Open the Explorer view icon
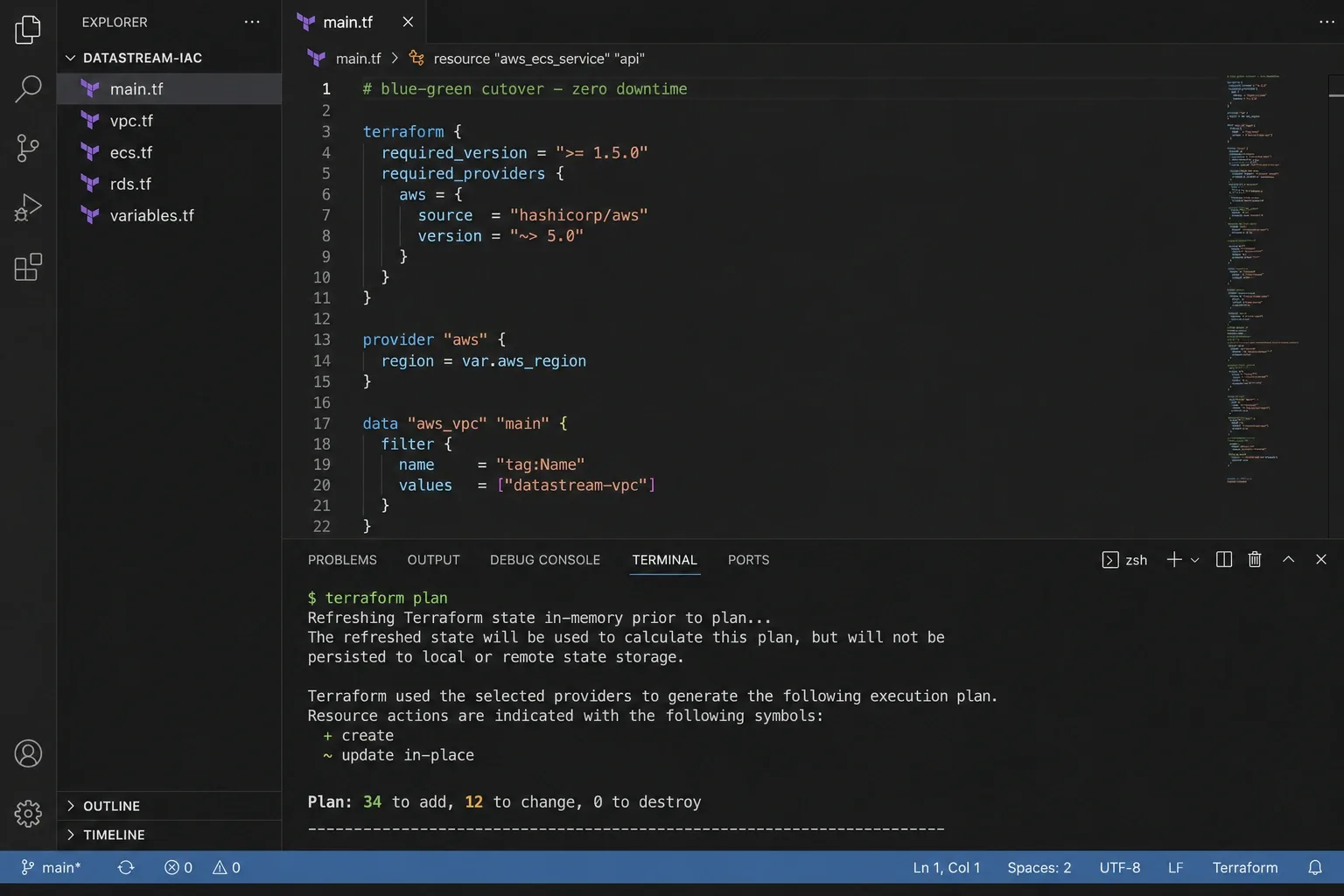The image size is (1344, 896). 28,30
